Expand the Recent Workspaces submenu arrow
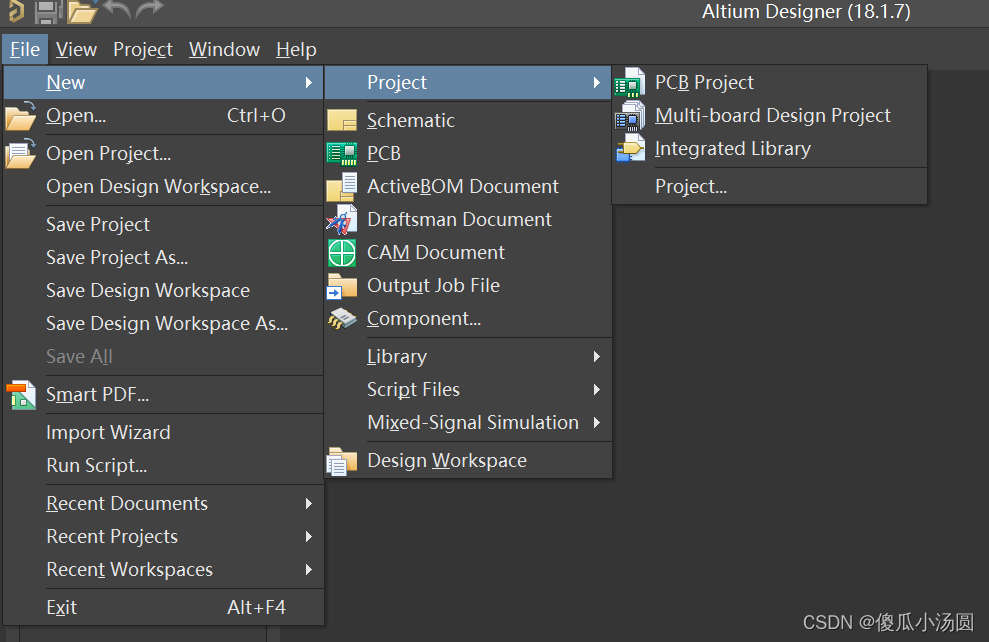The height and width of the screenshot is (642, 989). click(308, 569)
